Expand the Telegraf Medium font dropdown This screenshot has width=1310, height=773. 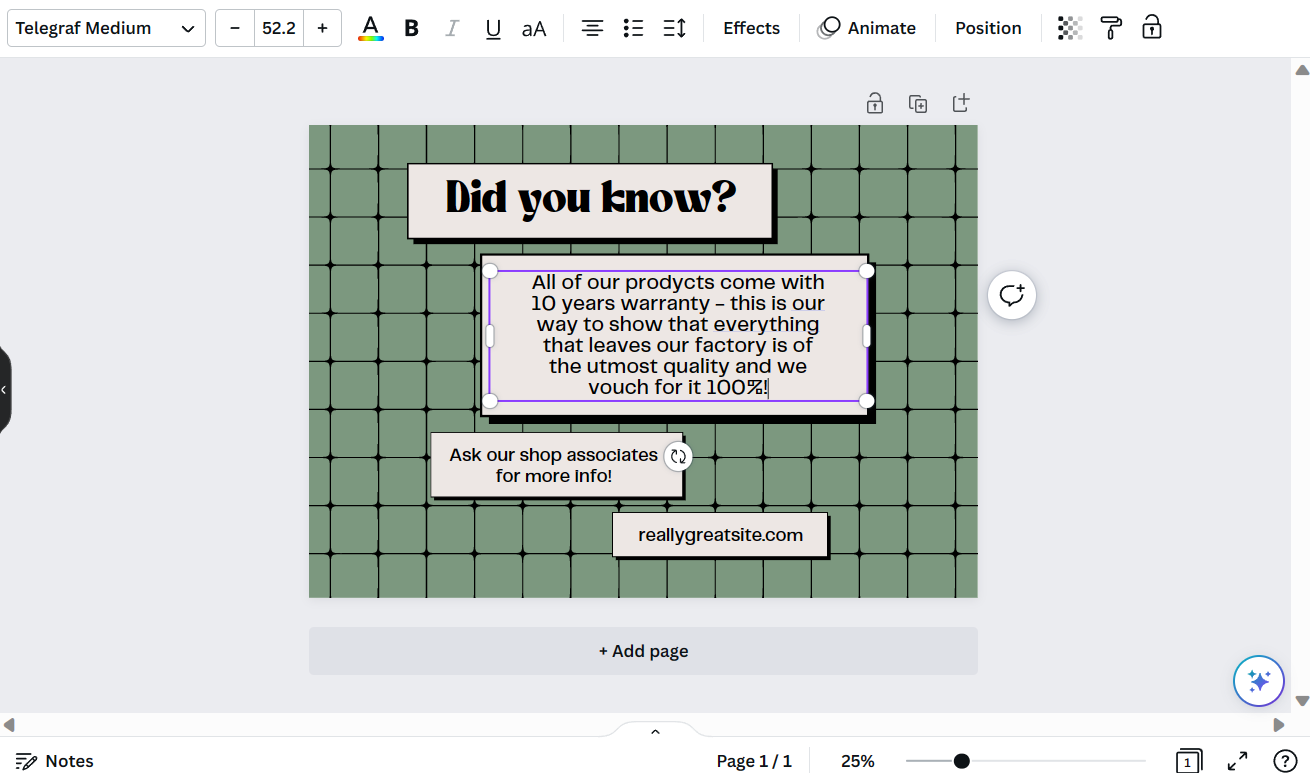tap(106, 28)
